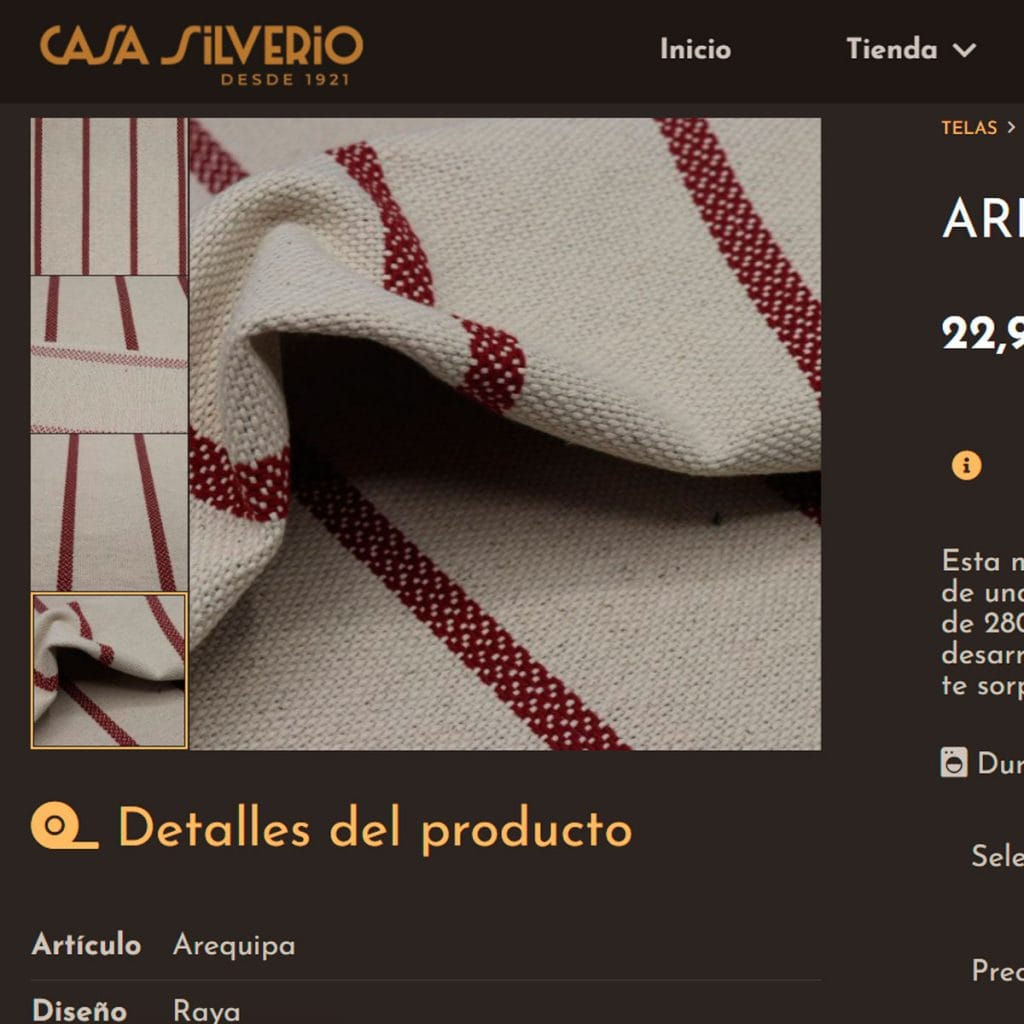Open the Tienda menu item
The height and width of the screenshot is (1024, 1024).
point(891,50)
